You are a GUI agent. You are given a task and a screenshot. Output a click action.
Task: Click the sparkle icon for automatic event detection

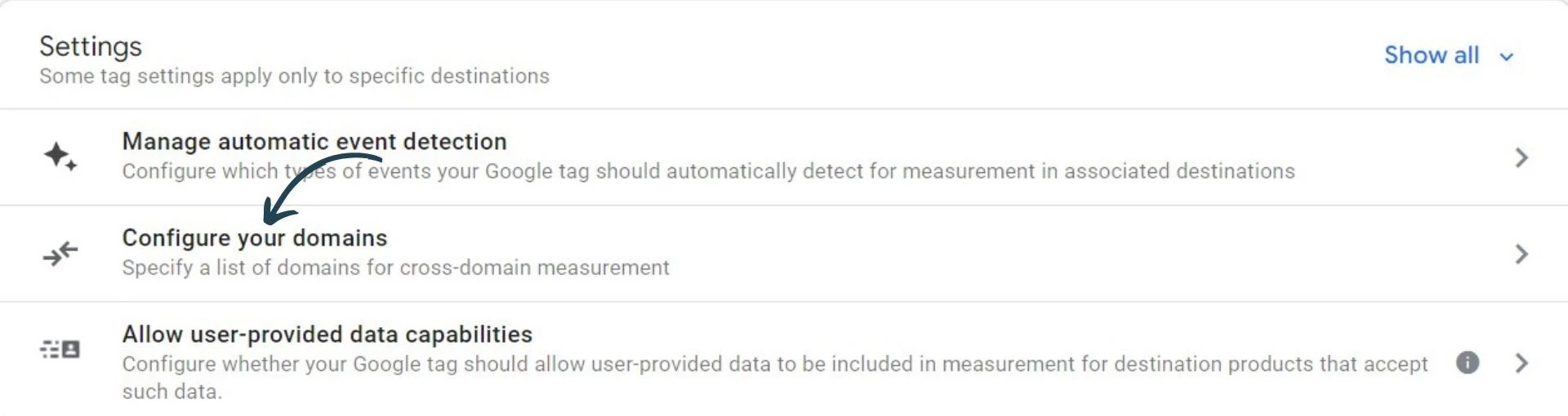pos(60,156)
